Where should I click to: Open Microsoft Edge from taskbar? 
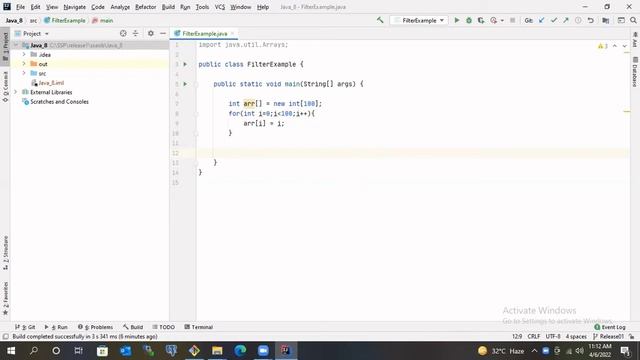click(240, 351)
